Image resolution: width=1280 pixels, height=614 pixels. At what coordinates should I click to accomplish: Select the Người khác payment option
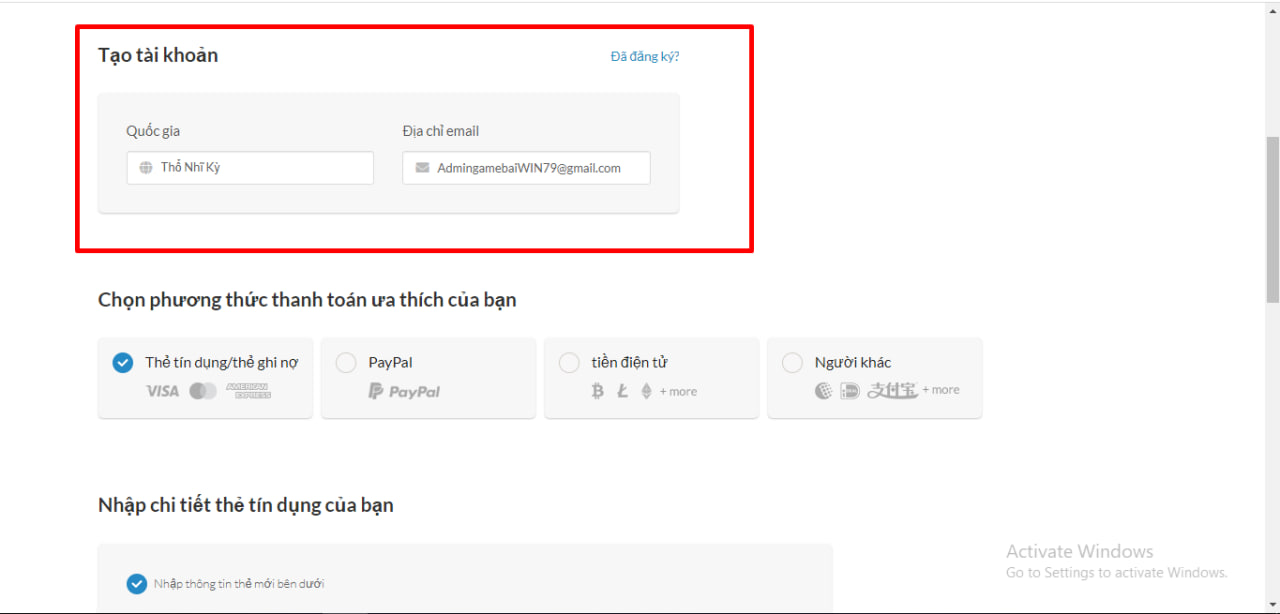tap(792, 362)
